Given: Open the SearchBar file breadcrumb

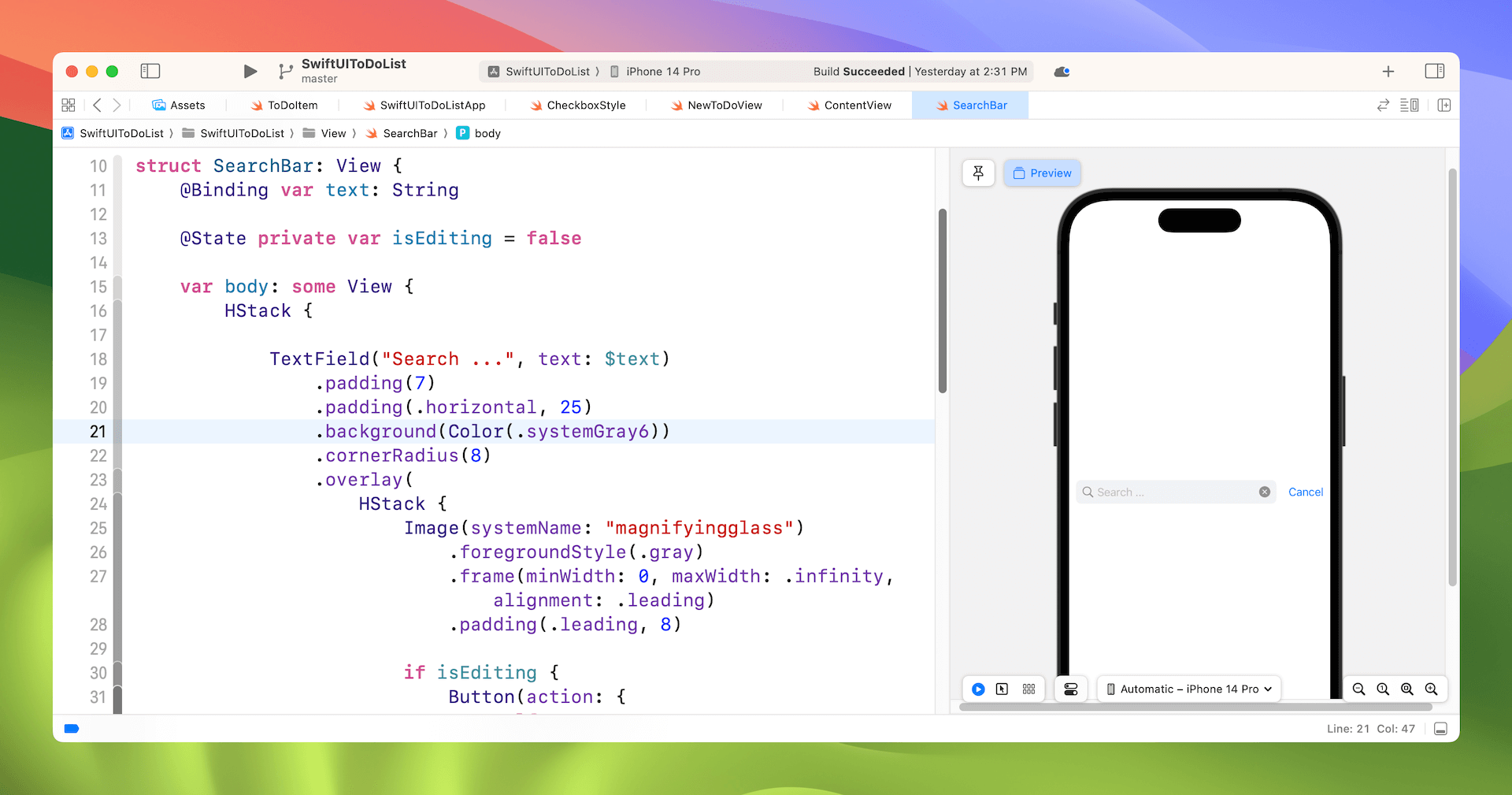Looking at the screenshot, I should (x=402, y=133).
